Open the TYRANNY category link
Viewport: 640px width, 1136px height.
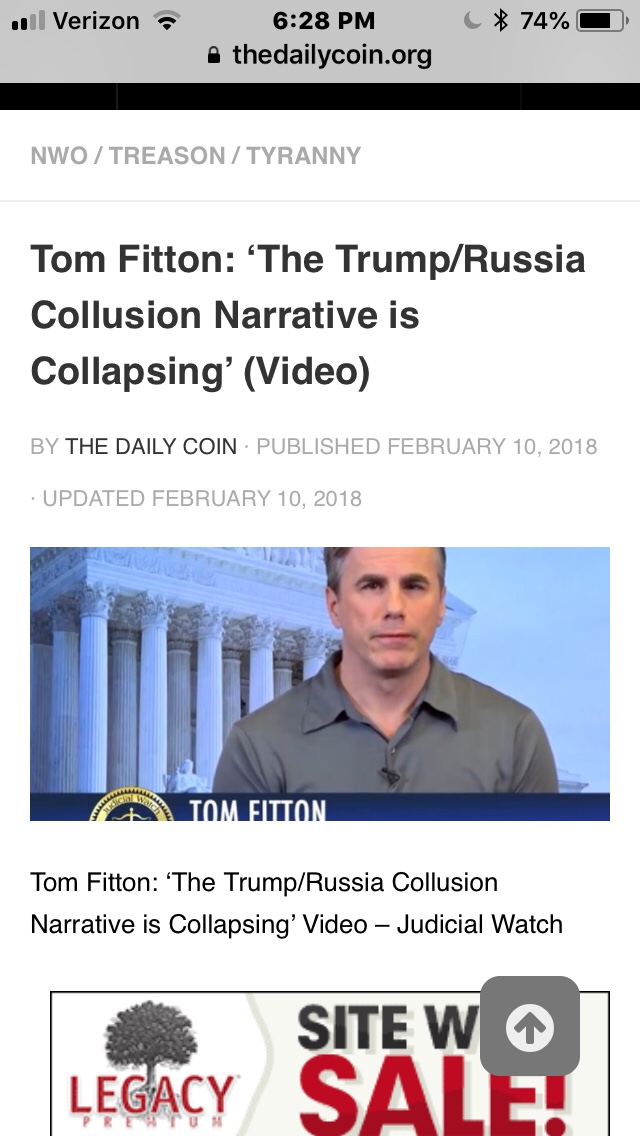coord(304,156)
